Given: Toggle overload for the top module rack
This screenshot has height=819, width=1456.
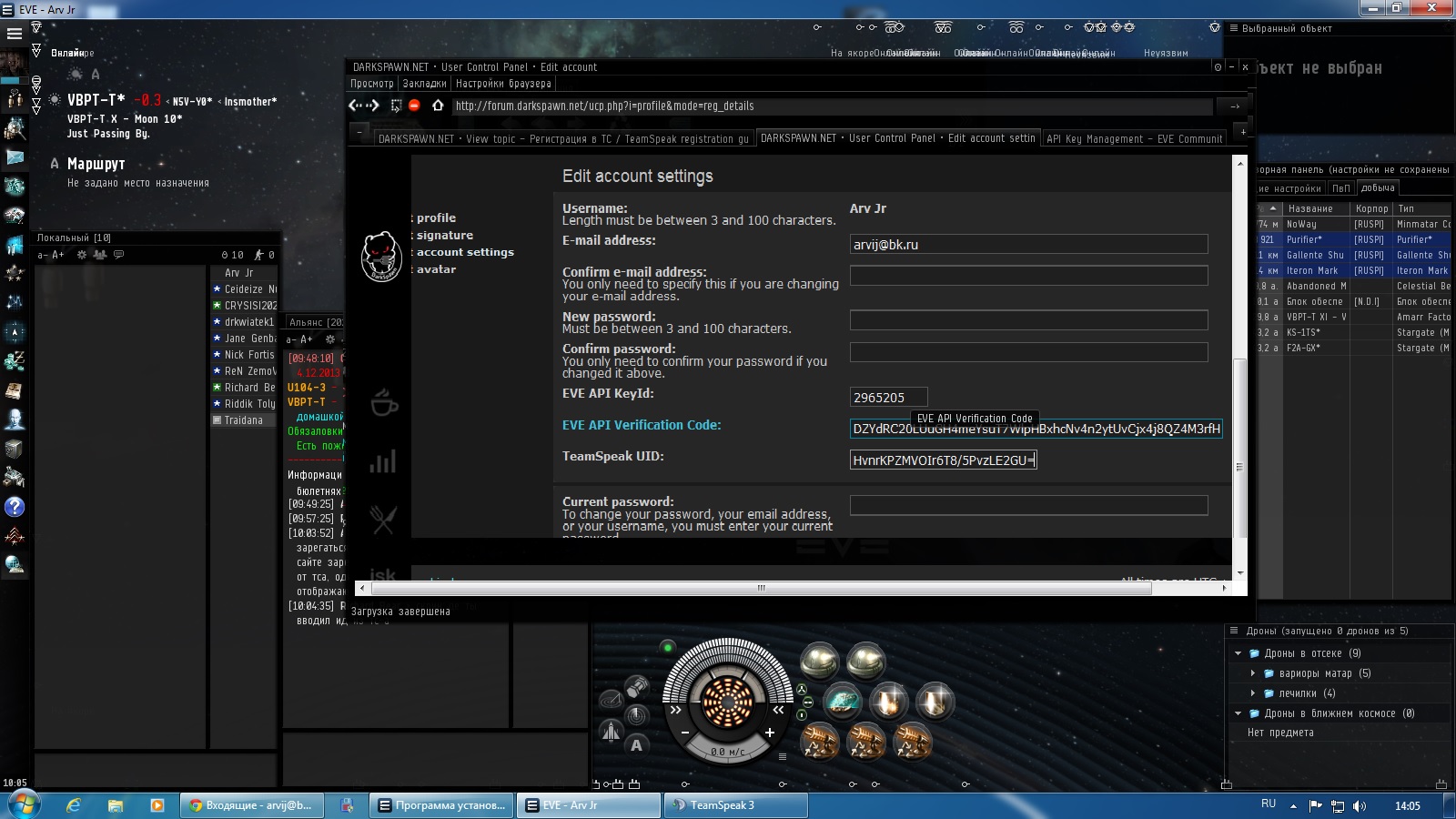Looking at the screenshot, I should 802,689.
